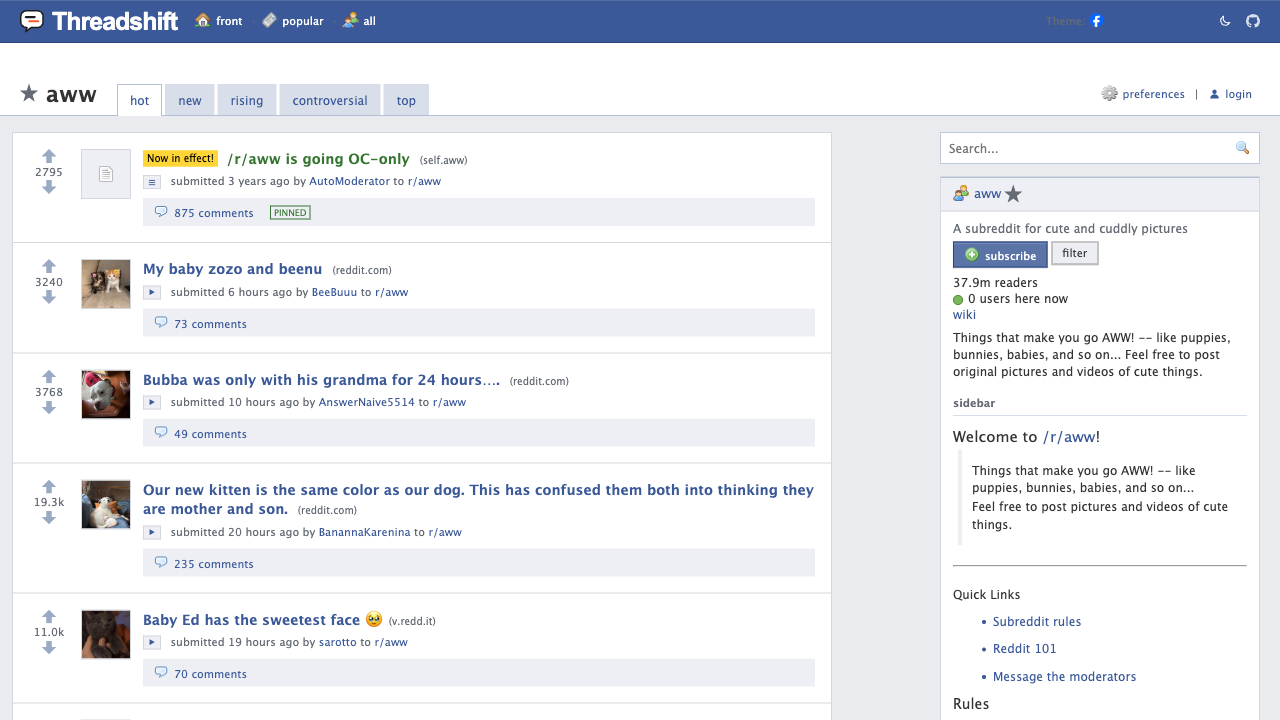Expand media for the Baby Ed post
The height and width of the screenshot is (720, 1280).
click(152, 642)
